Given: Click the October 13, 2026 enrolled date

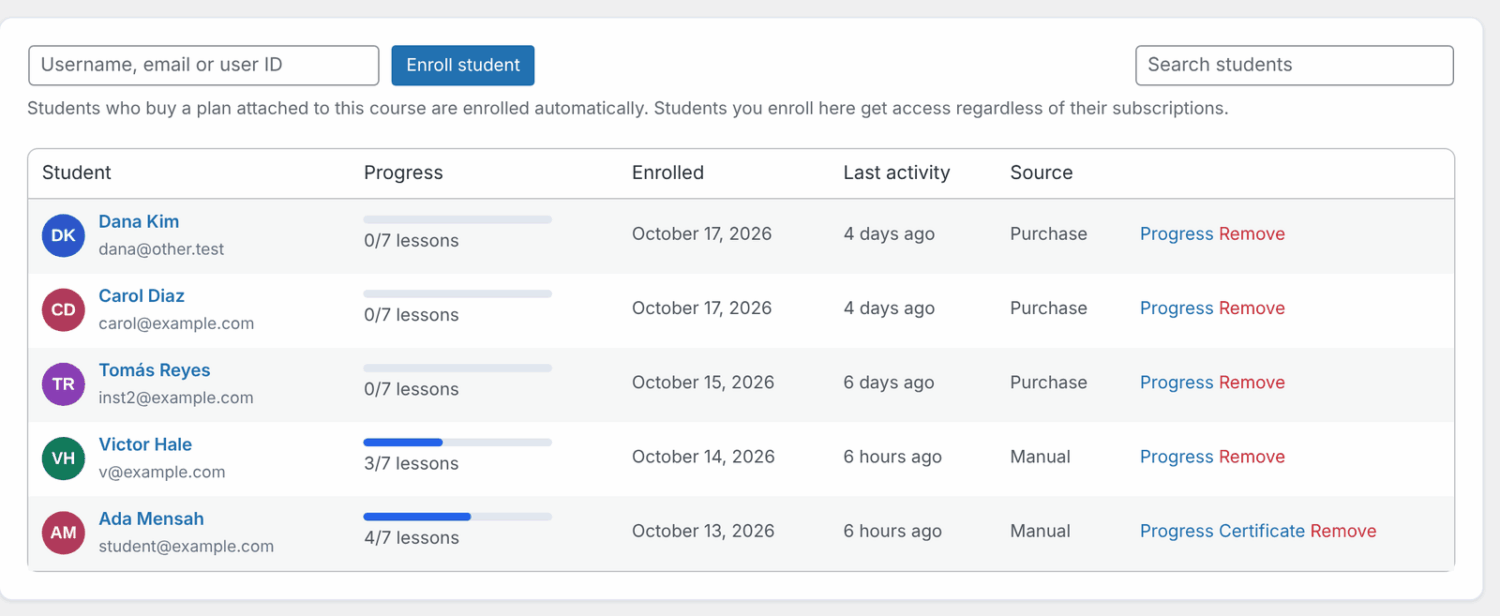Looking at the screenshot, I should (703, 531).
